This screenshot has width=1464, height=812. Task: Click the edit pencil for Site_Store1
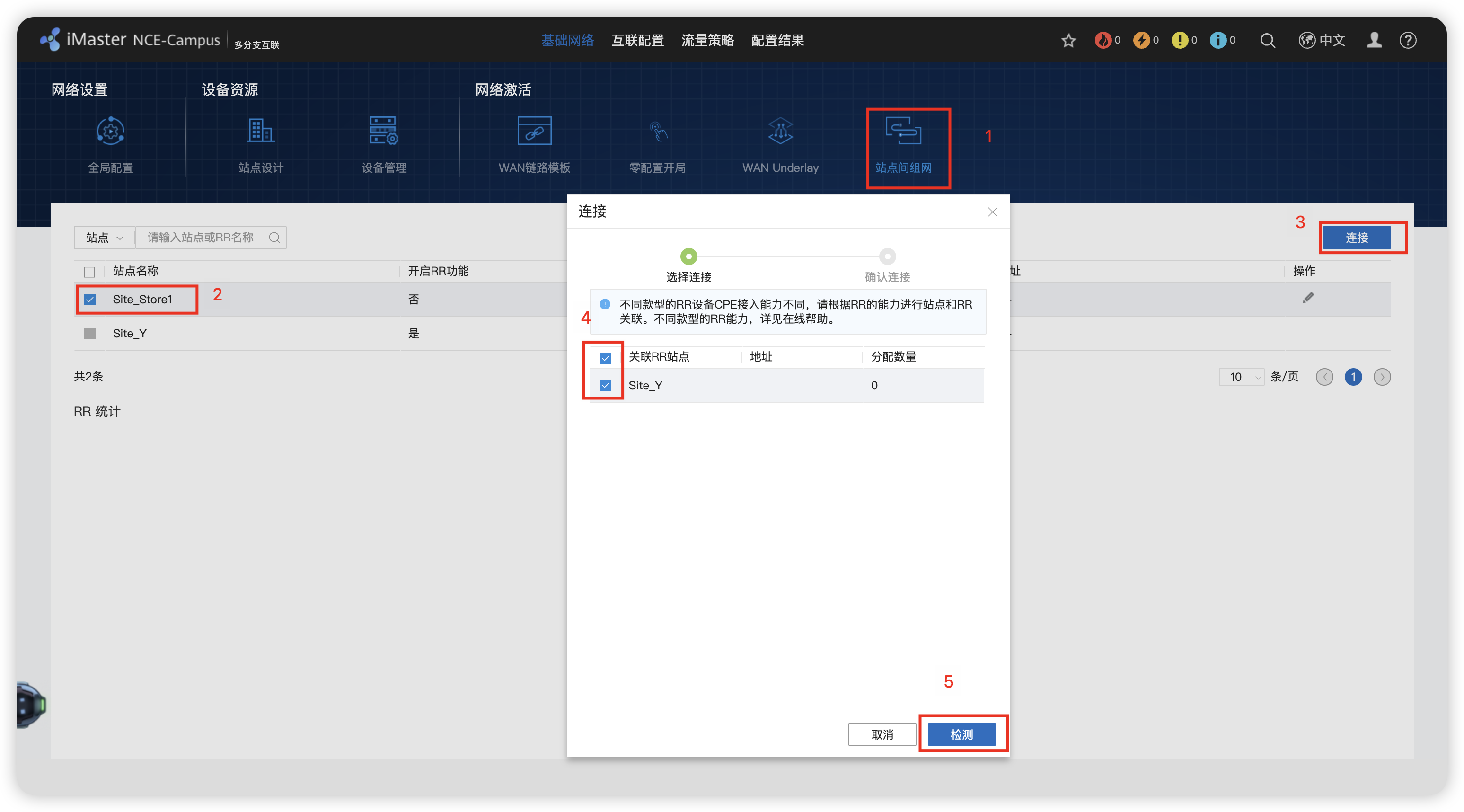click(1308, 298)
